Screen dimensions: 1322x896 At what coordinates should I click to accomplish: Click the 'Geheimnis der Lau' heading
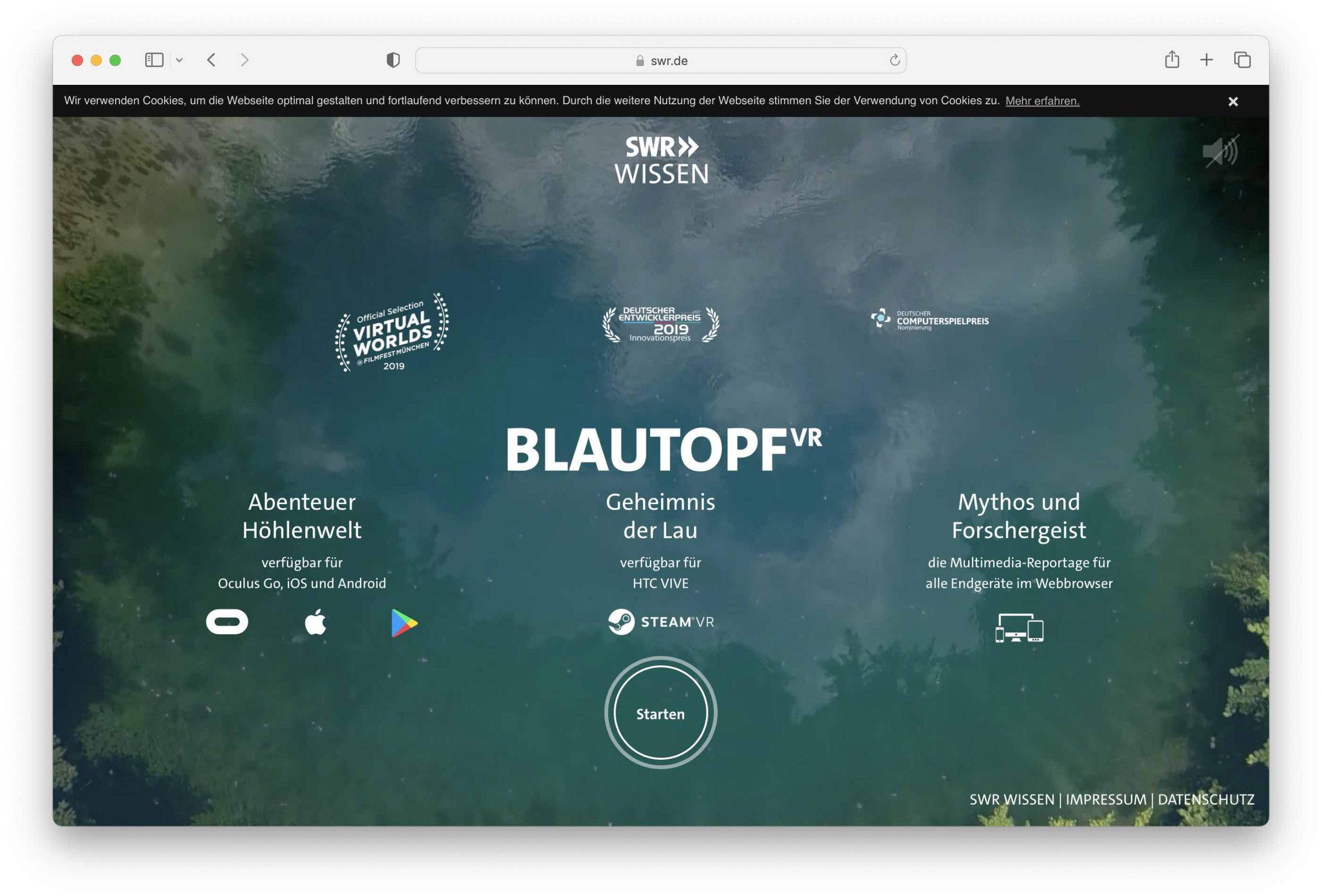[x=660, y=516]
